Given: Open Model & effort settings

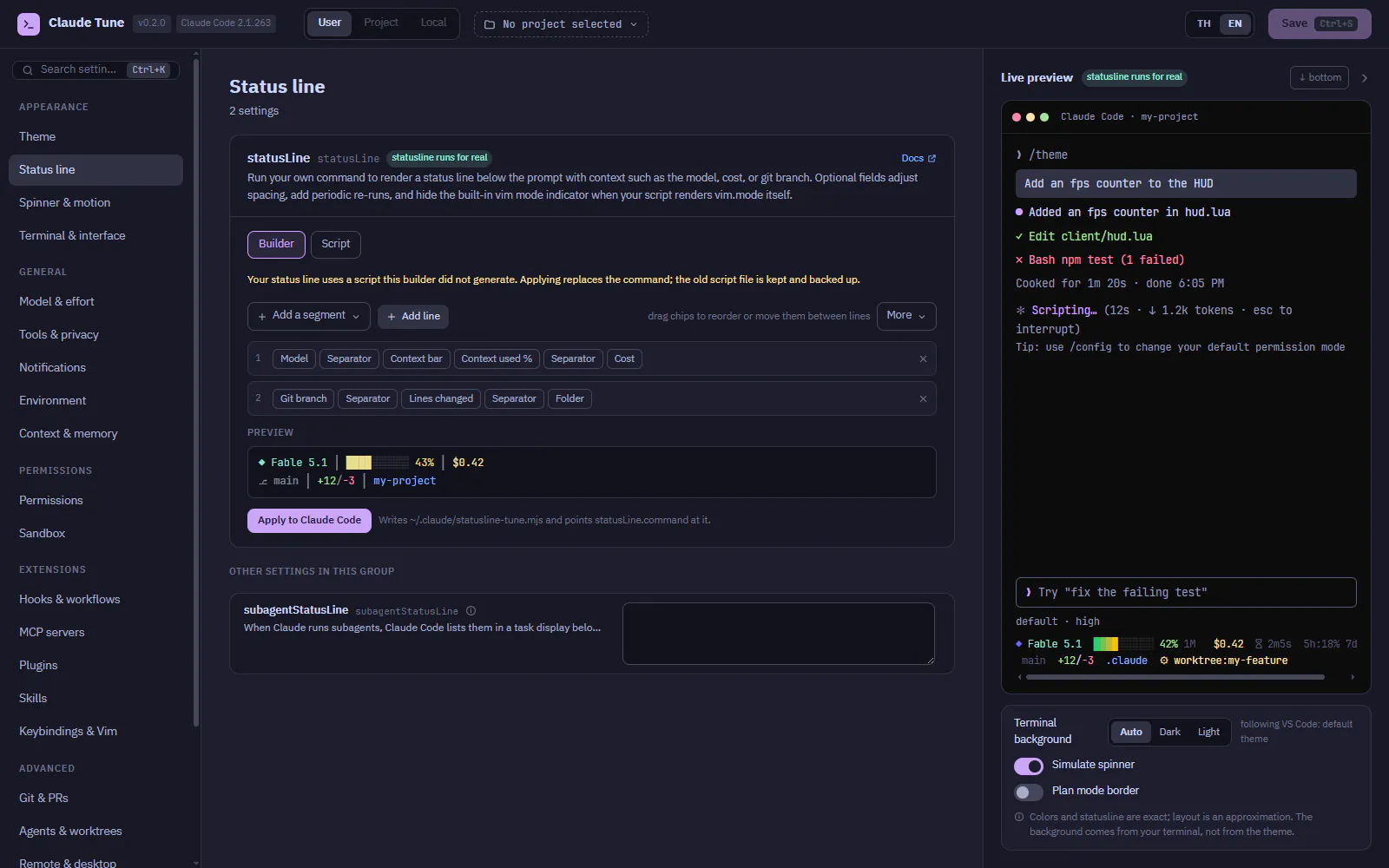Looking at the screenshot, I should (x=95, y=302).
